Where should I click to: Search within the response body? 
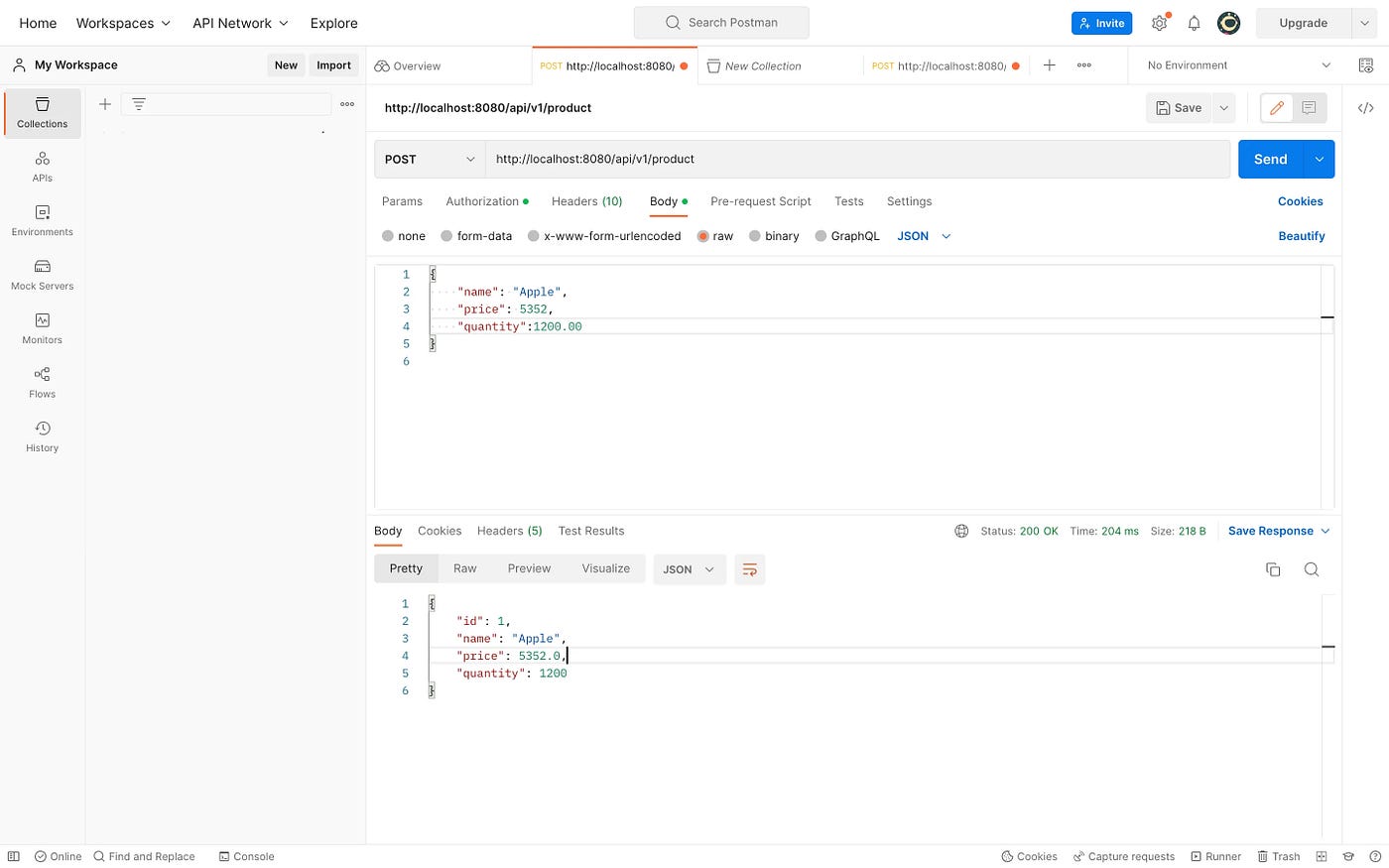[x=1312, y=569]
